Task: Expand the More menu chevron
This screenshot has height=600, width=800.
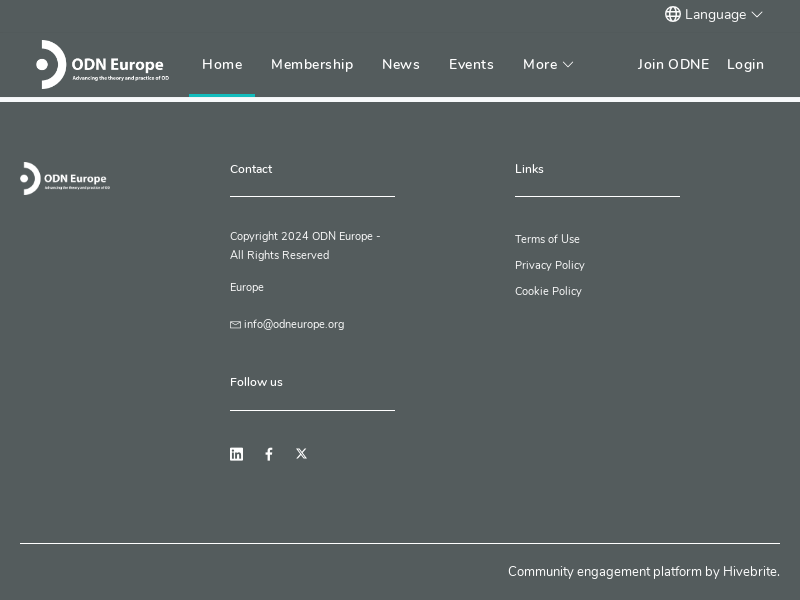Action: pyautogui.click(x=568, y=65)
